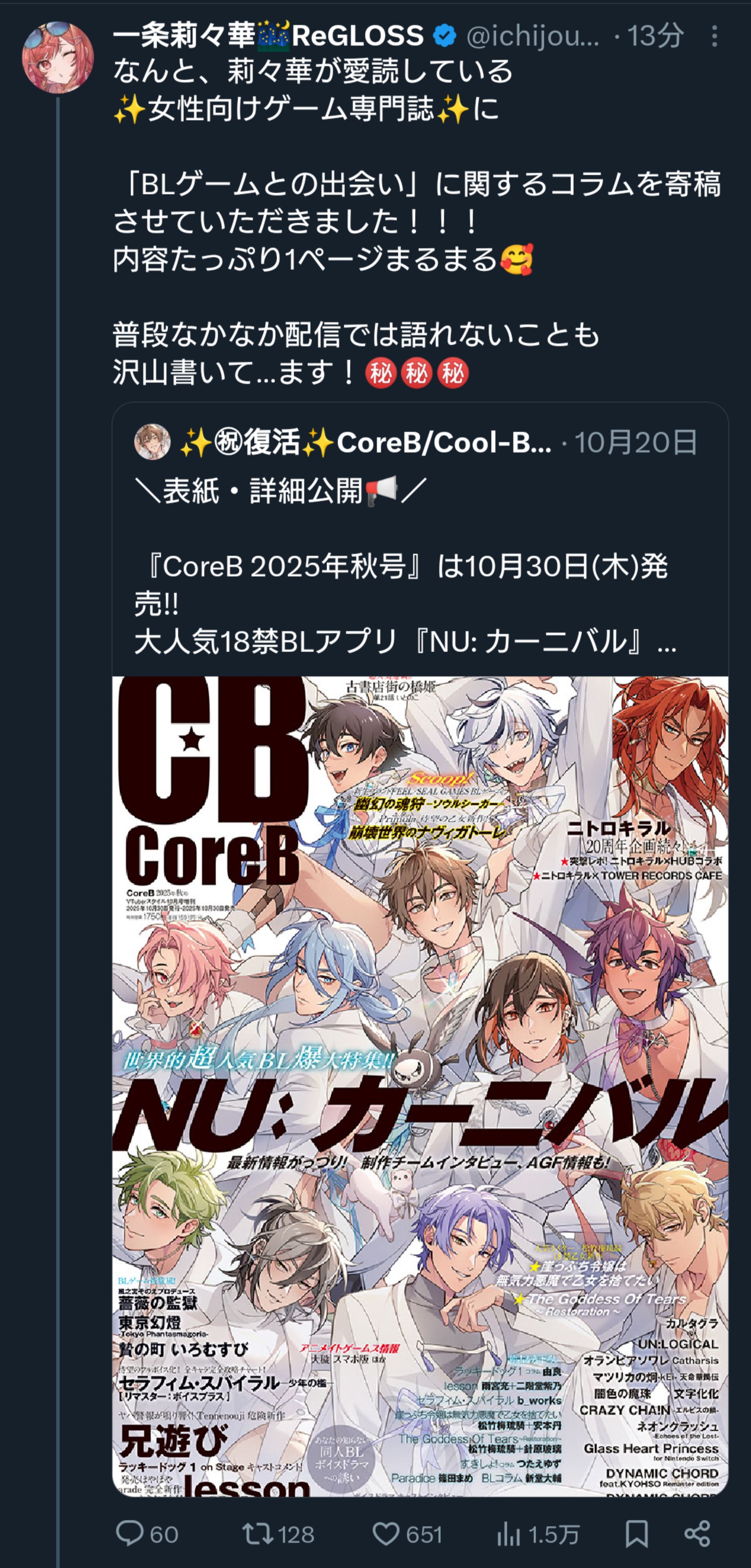The height and width of the screenshot is (1568, 751).
Task: Open the quoted CoreB/Cool-B account avatar
Action: pyautogui.click(x=152, y=442)
